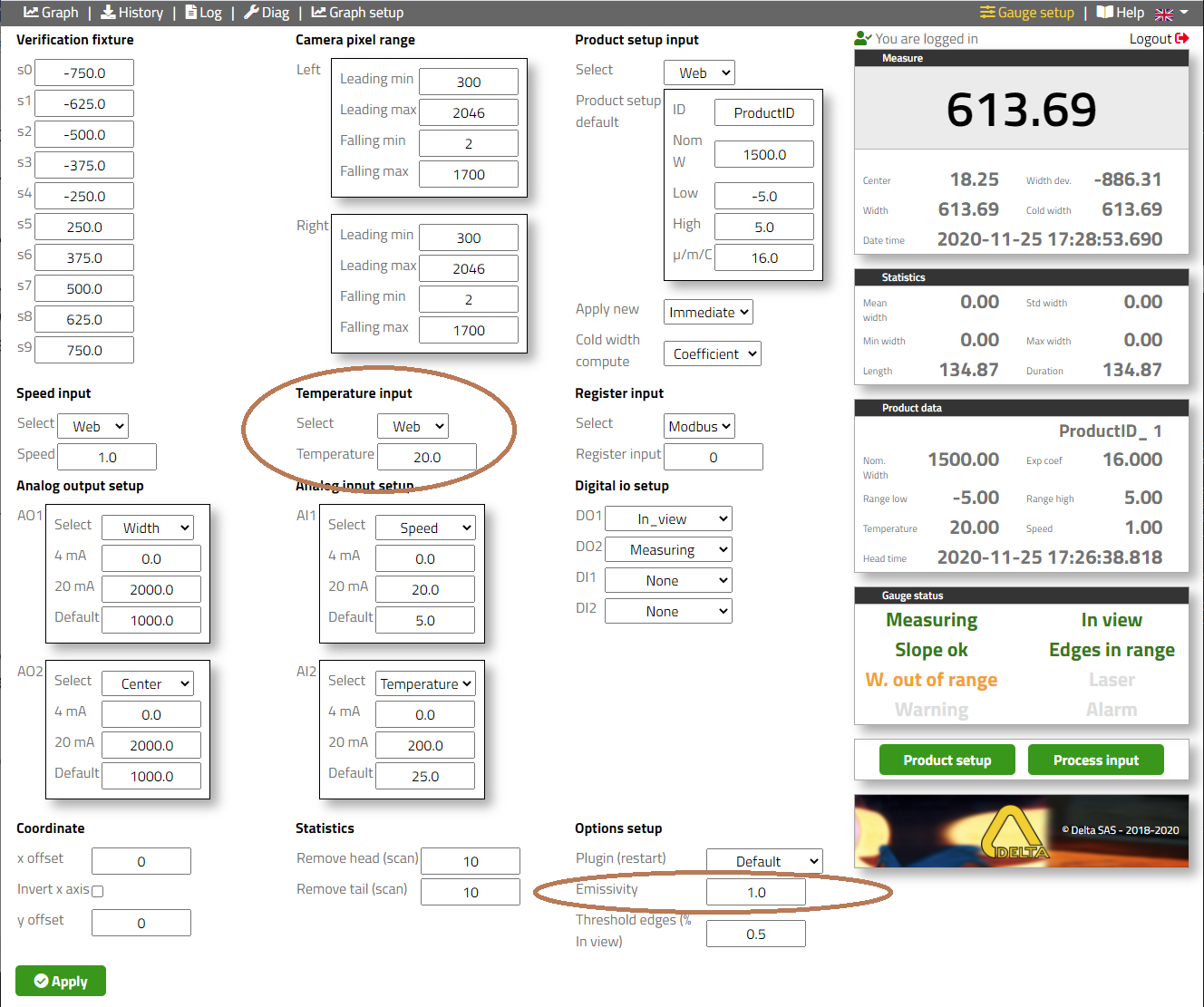
Task: Click the Product setup button
Action: tap(947, 760)
